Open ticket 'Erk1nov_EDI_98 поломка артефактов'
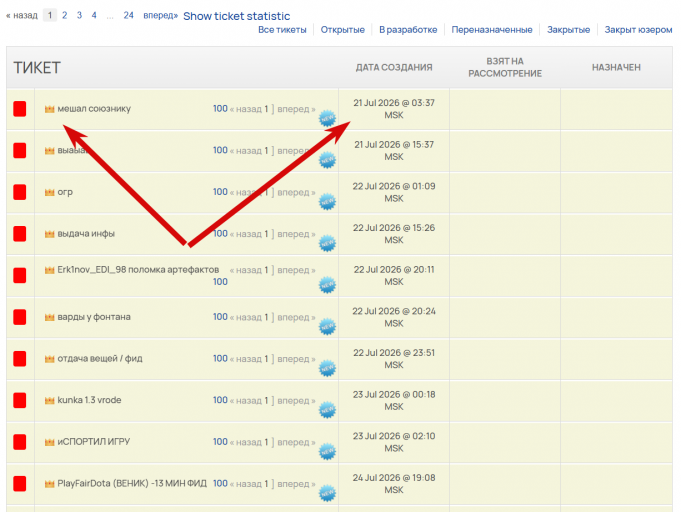681x512 pixels. 138,270
